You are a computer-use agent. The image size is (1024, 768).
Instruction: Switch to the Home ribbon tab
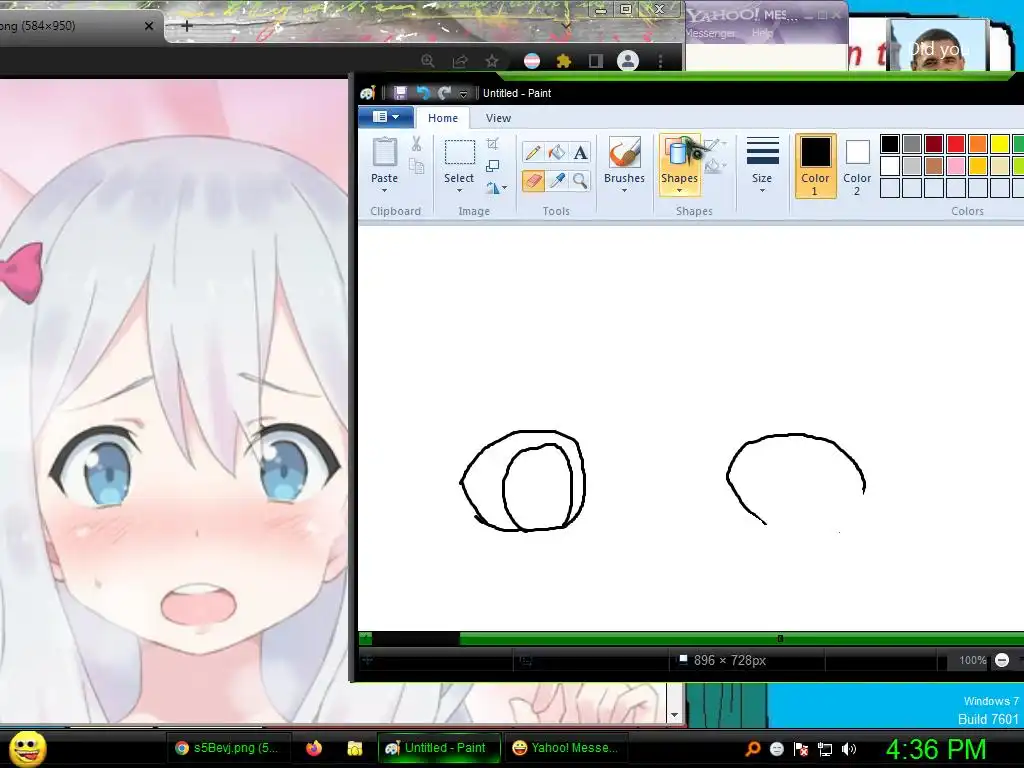click(x=443, y=118)
